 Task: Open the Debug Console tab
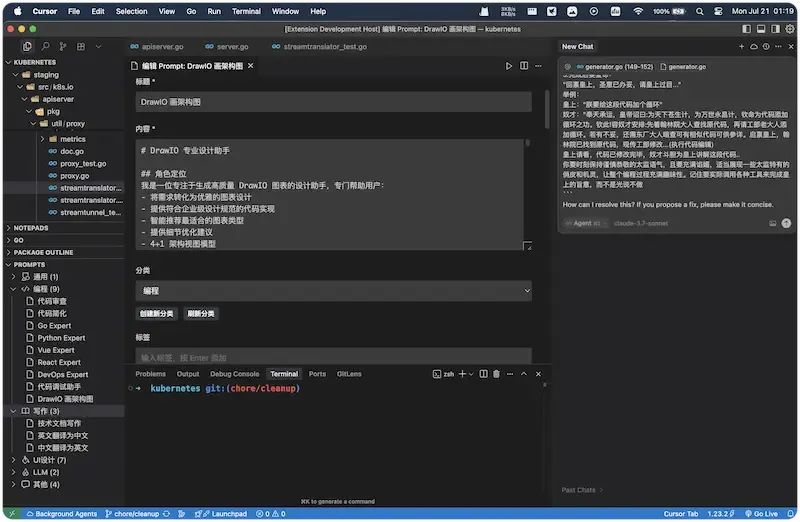click(x=235, y=374)
